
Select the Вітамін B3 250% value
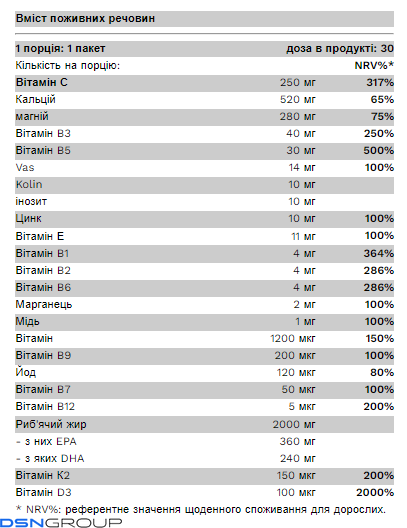pos(379,134)
